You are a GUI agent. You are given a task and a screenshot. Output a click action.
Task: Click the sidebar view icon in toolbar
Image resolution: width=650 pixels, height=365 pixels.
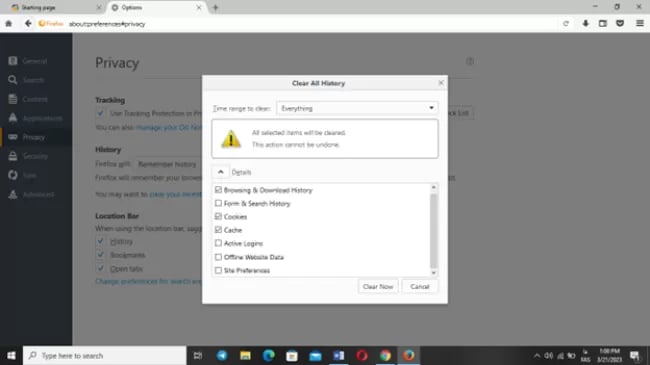click(x=603, y=24)
